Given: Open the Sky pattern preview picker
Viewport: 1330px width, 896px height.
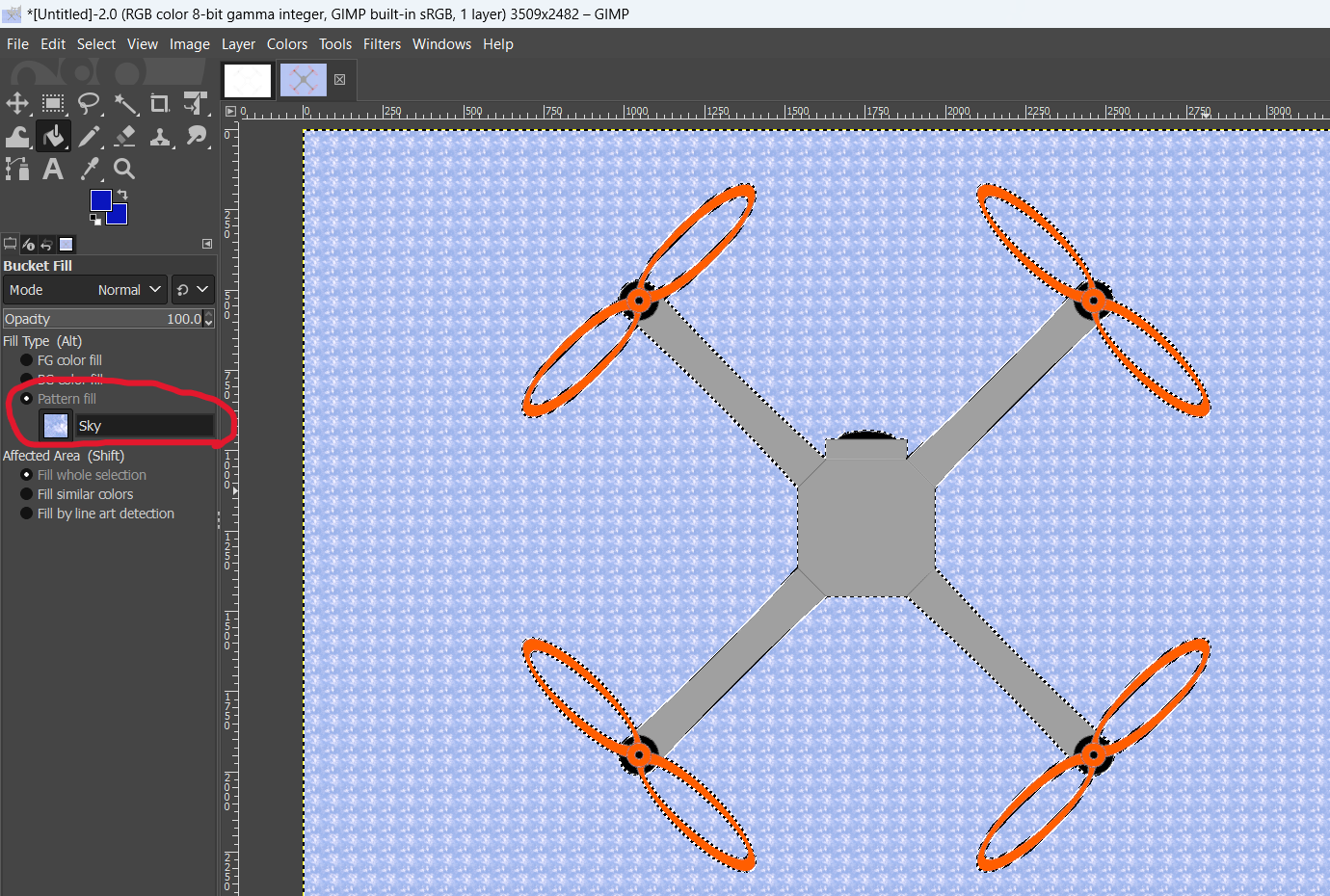Looking at the screenshot, I should click(x=56, y=425).
